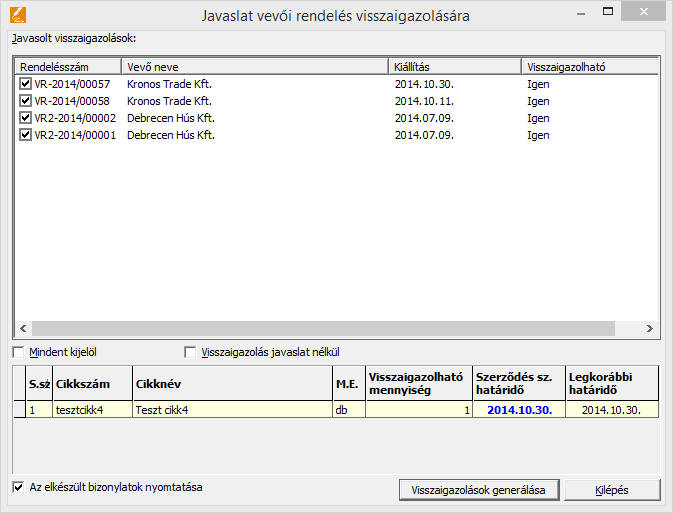Click date 2014.07.09. in the VR2-2014/00002 row
The height and width of the screenshot is (513, 673).
pos(424,118)
